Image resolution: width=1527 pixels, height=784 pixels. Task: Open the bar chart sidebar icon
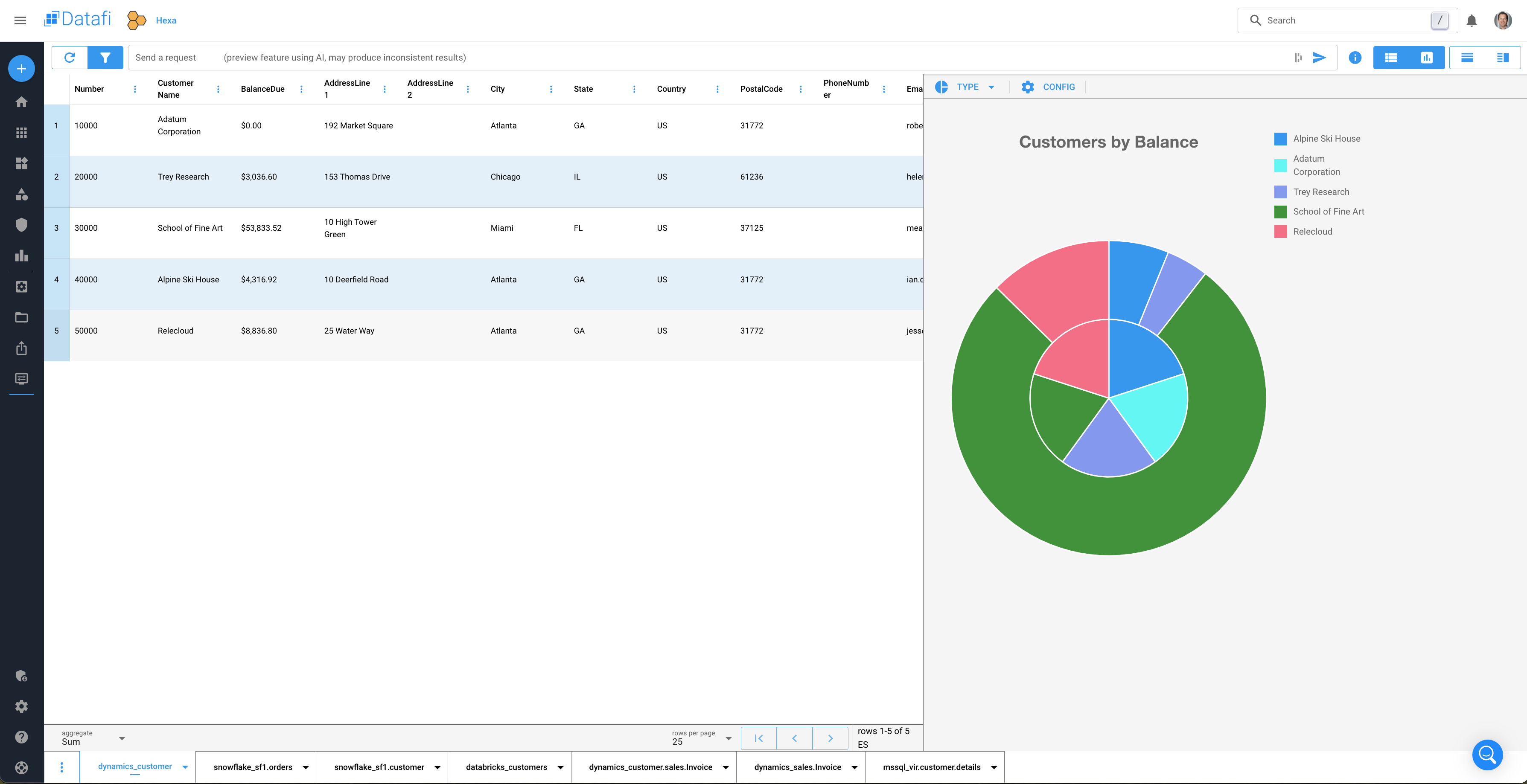(21, 256)
